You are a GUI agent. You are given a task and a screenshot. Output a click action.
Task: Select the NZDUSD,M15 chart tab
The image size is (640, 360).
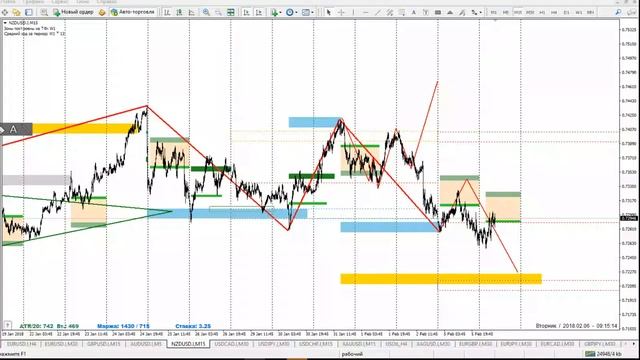188,344
